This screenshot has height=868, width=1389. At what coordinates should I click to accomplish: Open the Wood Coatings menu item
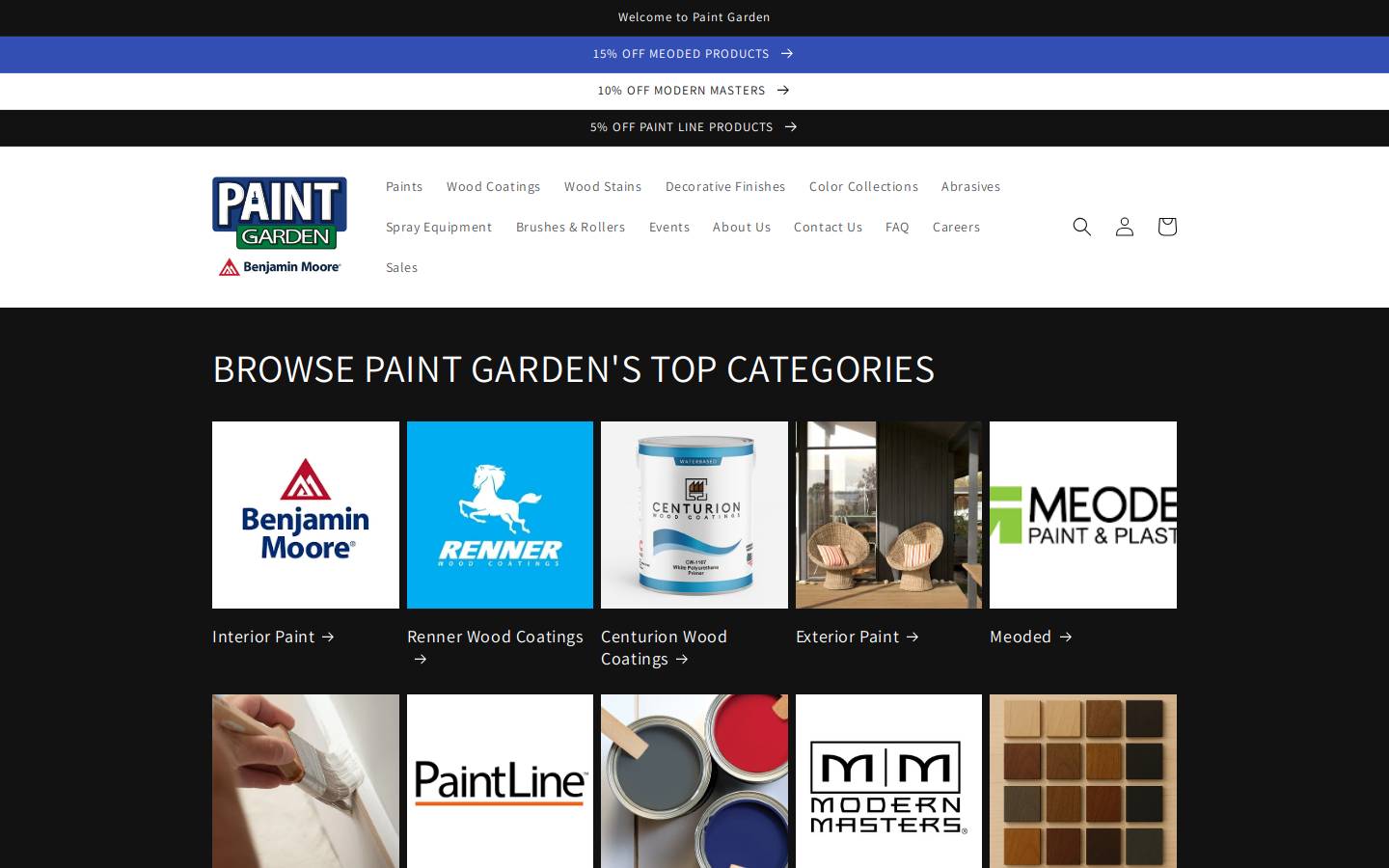pyautogui.click(x=494, y=186)
